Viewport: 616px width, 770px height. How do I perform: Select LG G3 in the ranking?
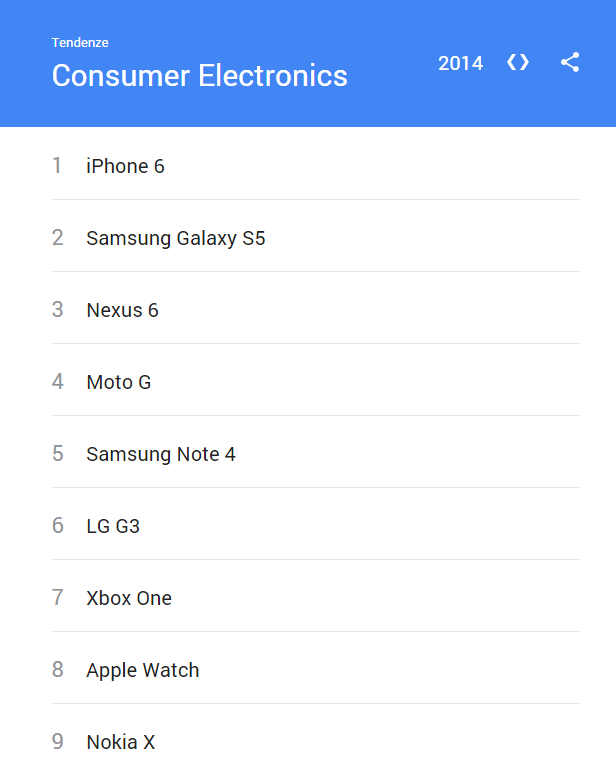pos(113,526)
